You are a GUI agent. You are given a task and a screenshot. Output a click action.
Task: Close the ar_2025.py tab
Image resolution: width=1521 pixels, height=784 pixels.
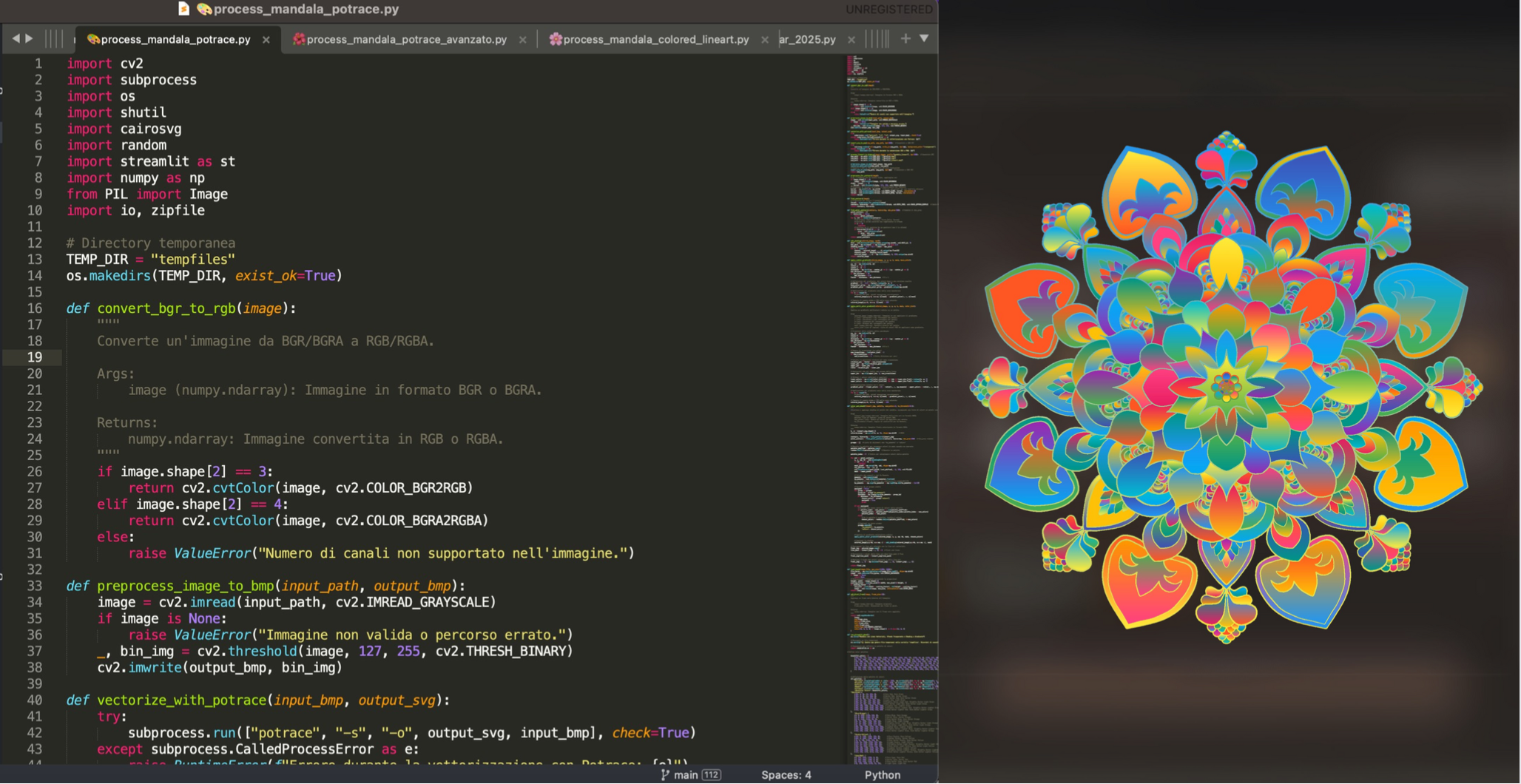[x=851, y=40]
